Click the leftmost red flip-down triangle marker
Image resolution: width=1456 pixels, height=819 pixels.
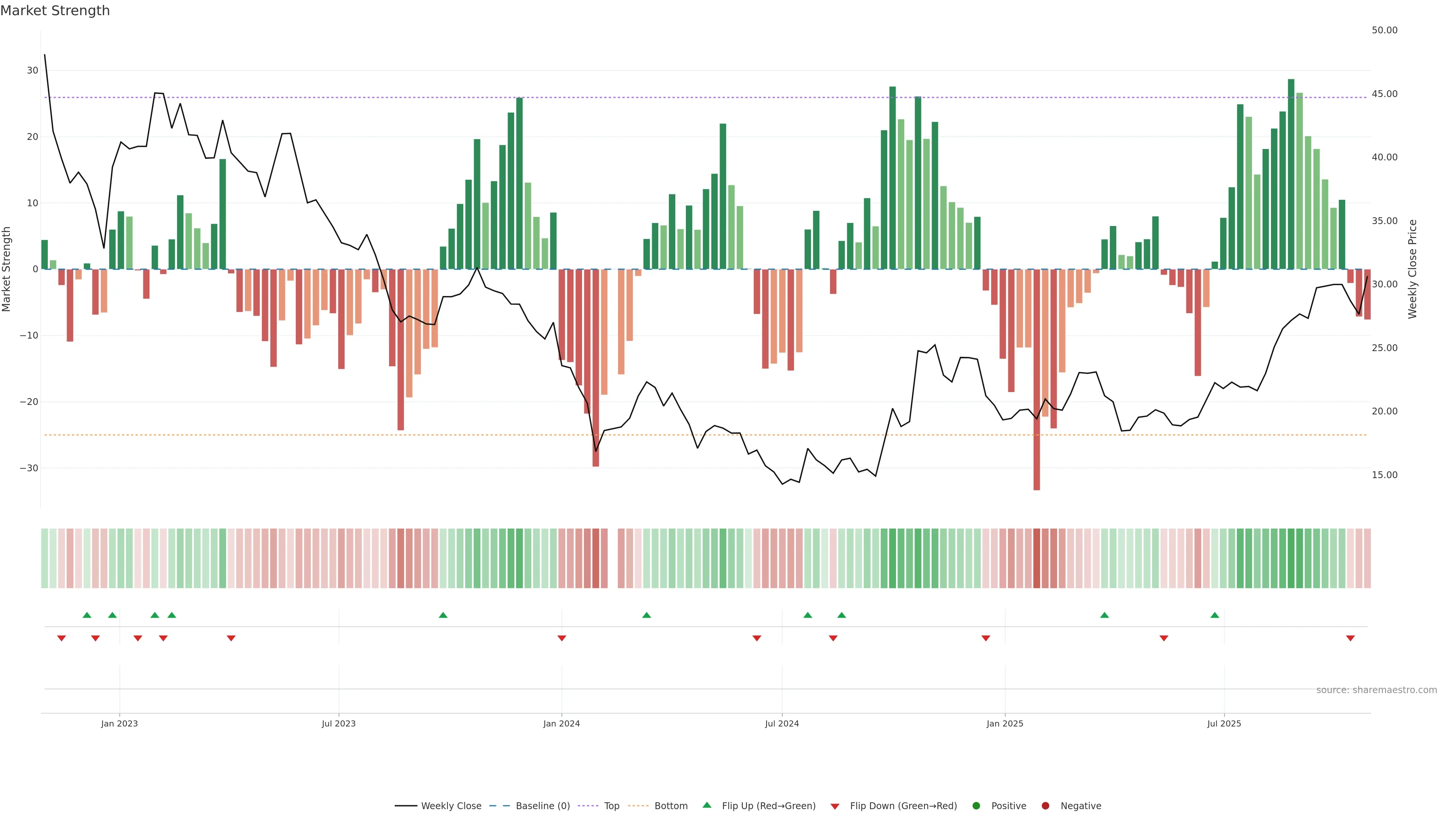click(x=61, y=638)
